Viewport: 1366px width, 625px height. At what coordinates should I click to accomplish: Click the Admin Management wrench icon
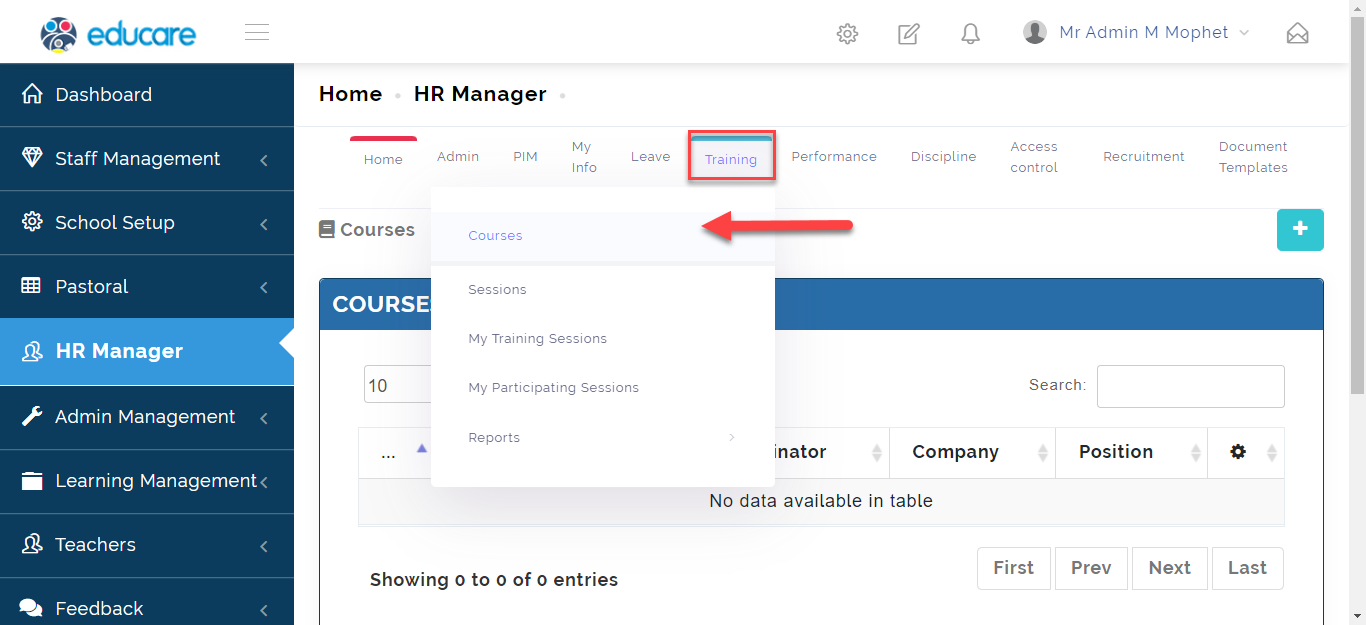pyautogui.click(x=32, y=416)
